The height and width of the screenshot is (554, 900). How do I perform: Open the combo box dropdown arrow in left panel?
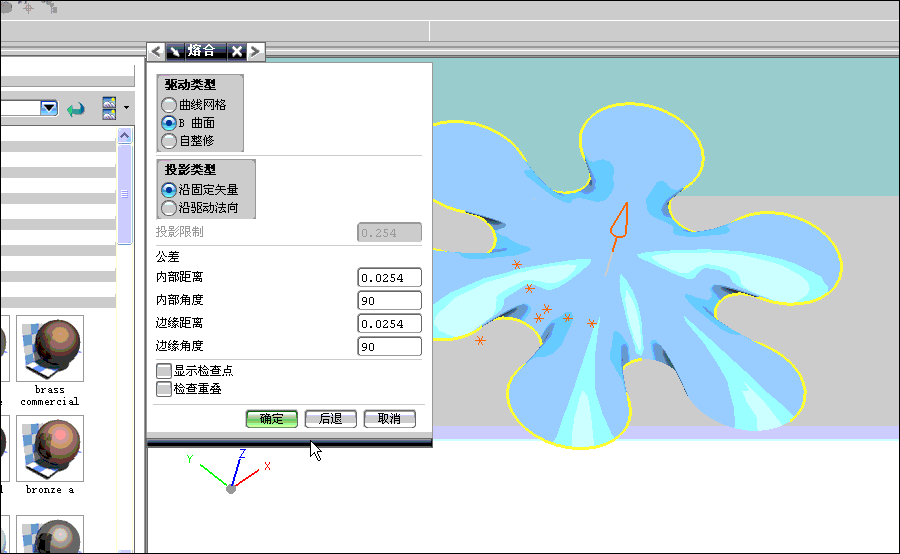(x=49, y=108)
